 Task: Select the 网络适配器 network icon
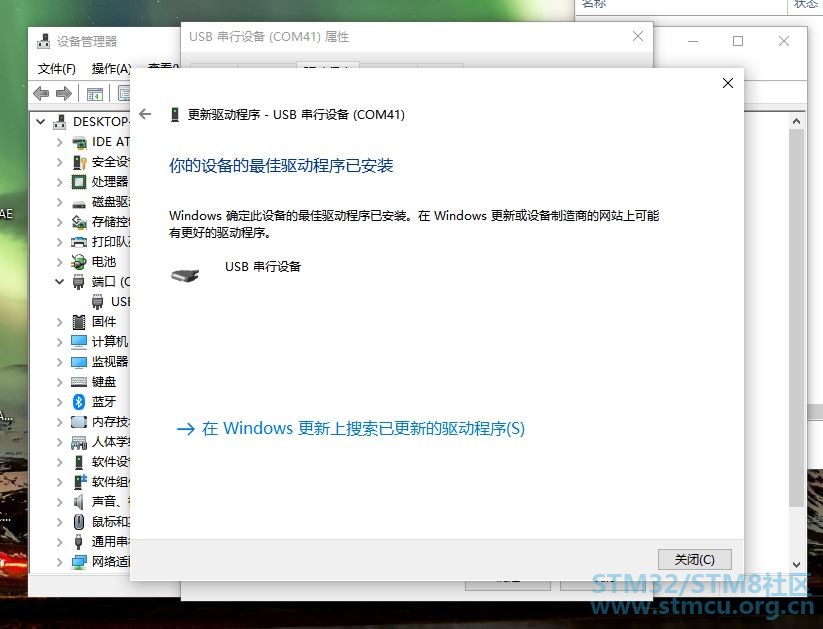pos(79,562)
